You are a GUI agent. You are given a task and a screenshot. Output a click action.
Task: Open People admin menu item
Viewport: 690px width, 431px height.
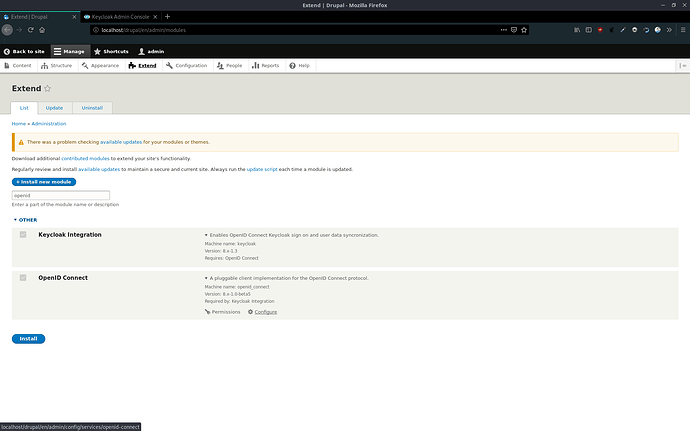coord(230,66)
